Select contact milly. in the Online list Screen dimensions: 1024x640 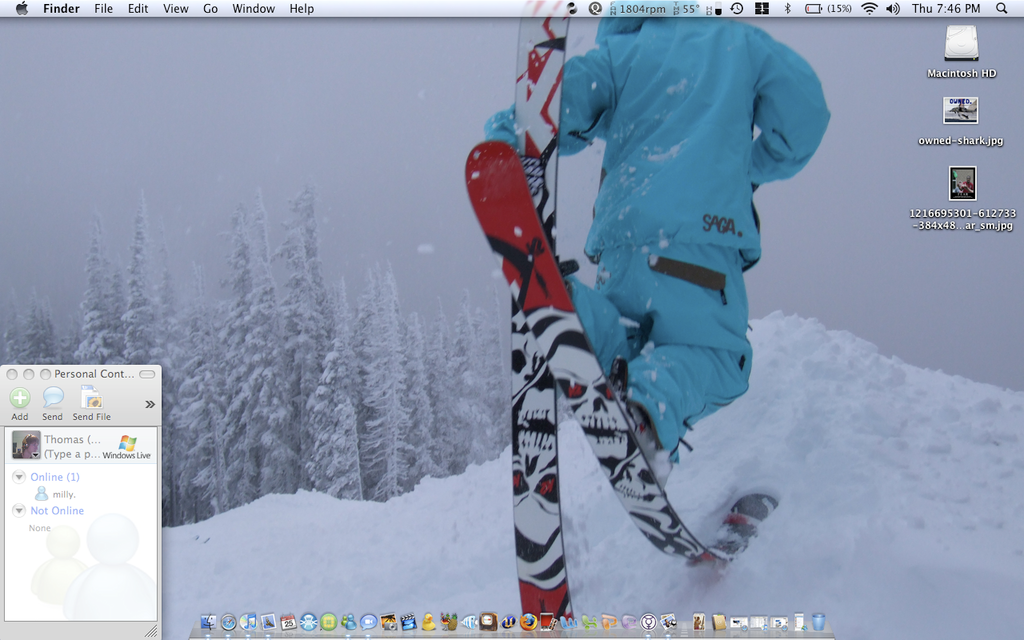tap(63, 494)
